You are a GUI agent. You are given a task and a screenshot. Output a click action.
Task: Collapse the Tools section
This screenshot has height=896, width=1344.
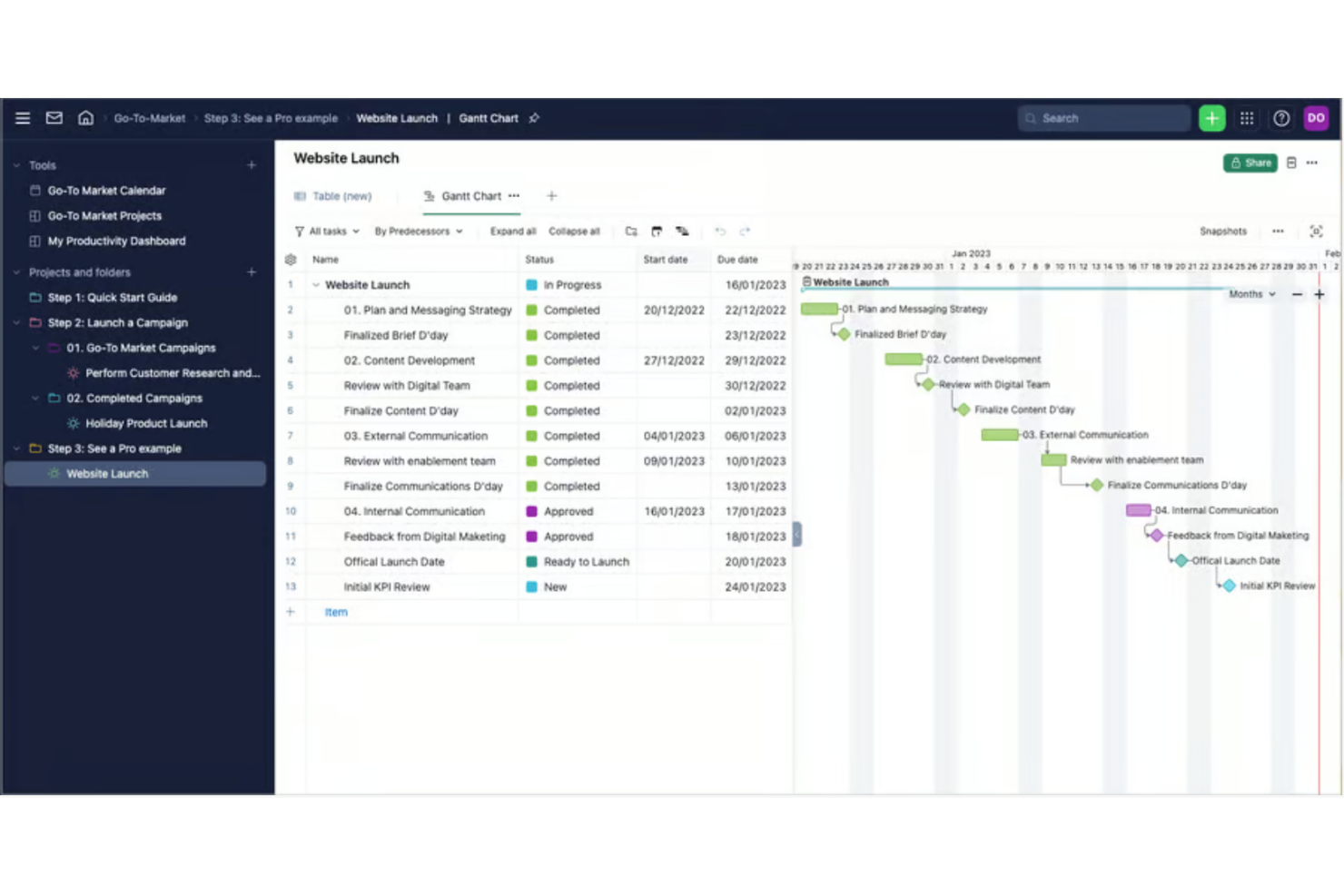(16, 165)
